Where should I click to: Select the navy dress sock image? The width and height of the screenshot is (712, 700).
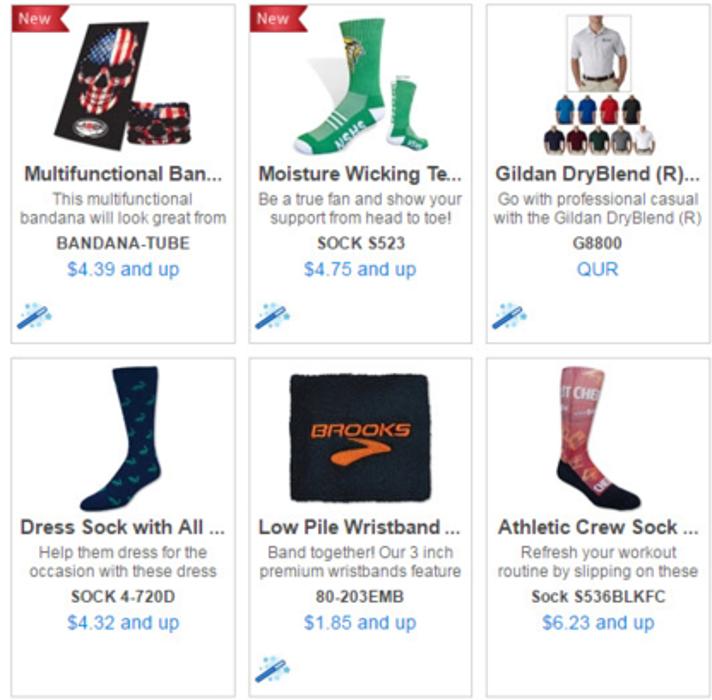(x=122, y=439)
